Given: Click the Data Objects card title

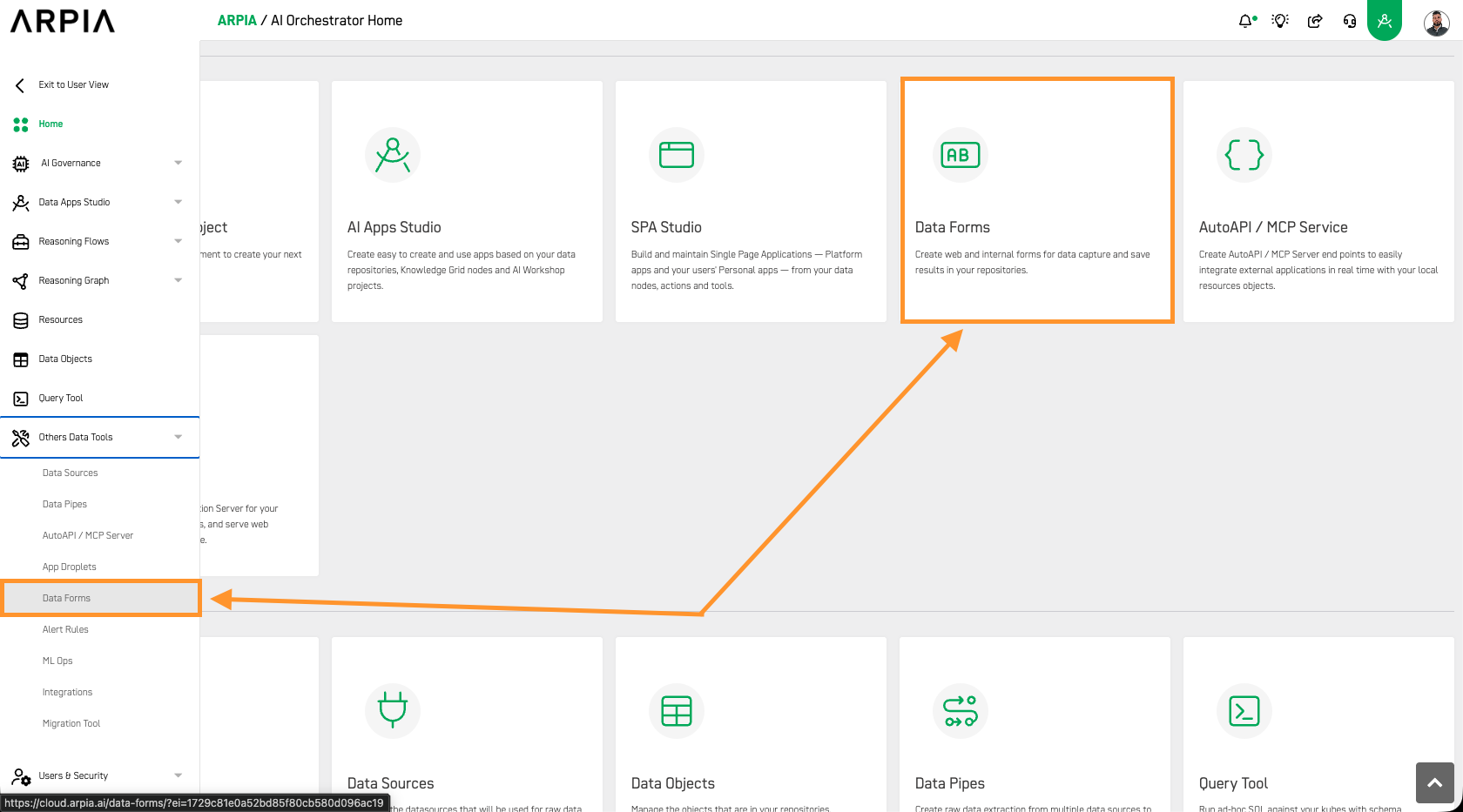Looking at the screenshot, I should tap(673, 783).
